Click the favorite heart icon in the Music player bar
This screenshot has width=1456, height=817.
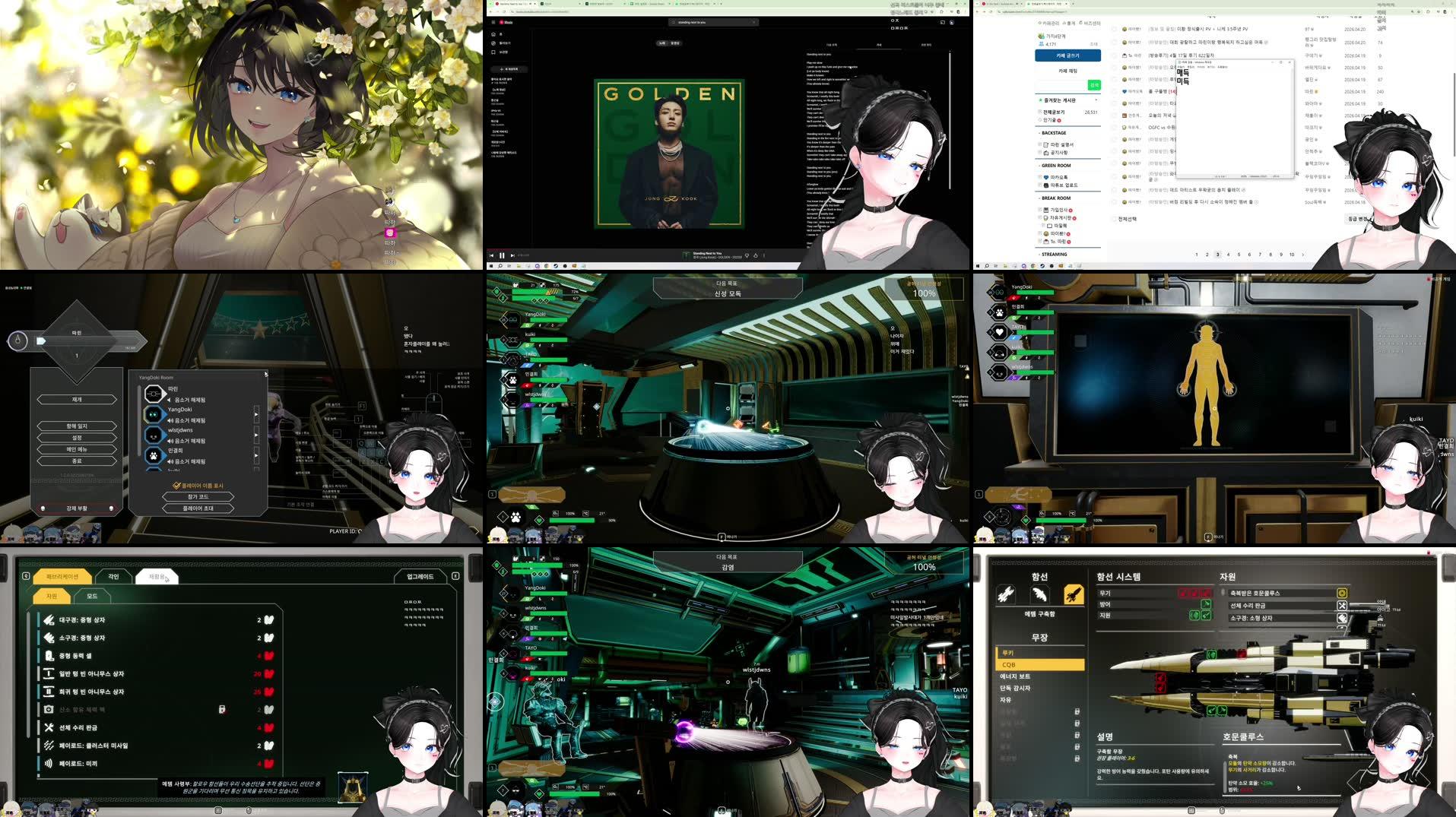[x=747, y=255]
